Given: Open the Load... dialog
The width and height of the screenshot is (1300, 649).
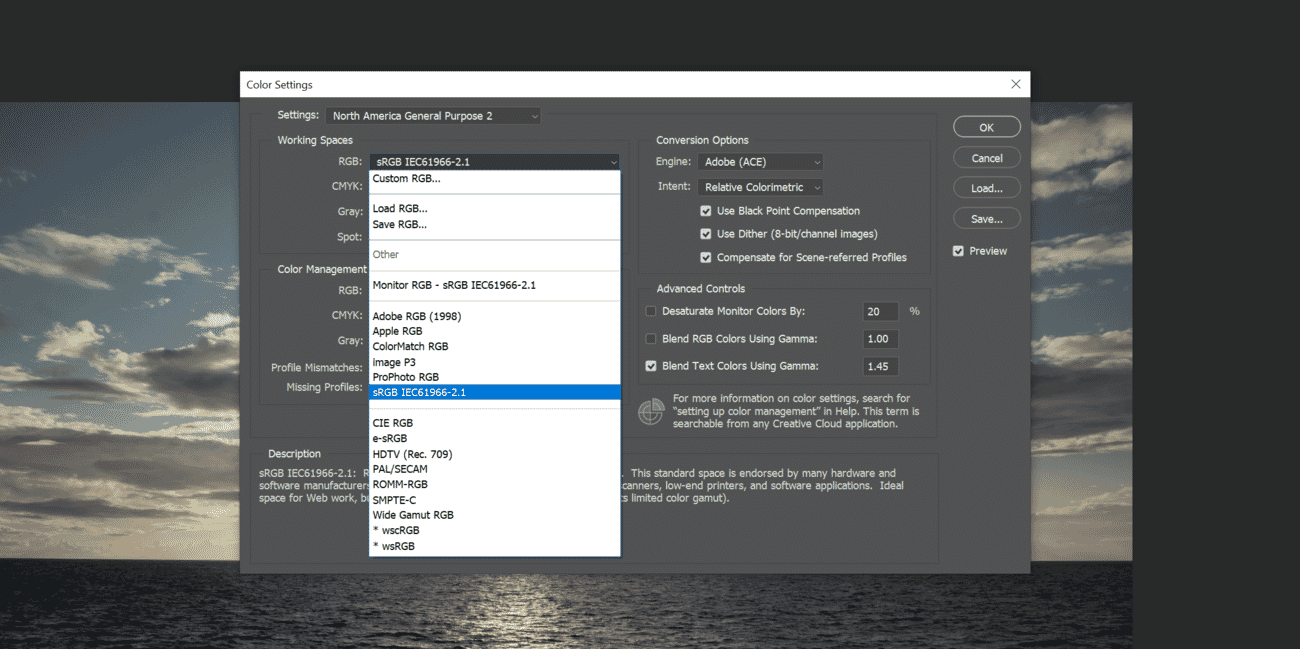Looking at the screenshot, I should tap(986, 187).
